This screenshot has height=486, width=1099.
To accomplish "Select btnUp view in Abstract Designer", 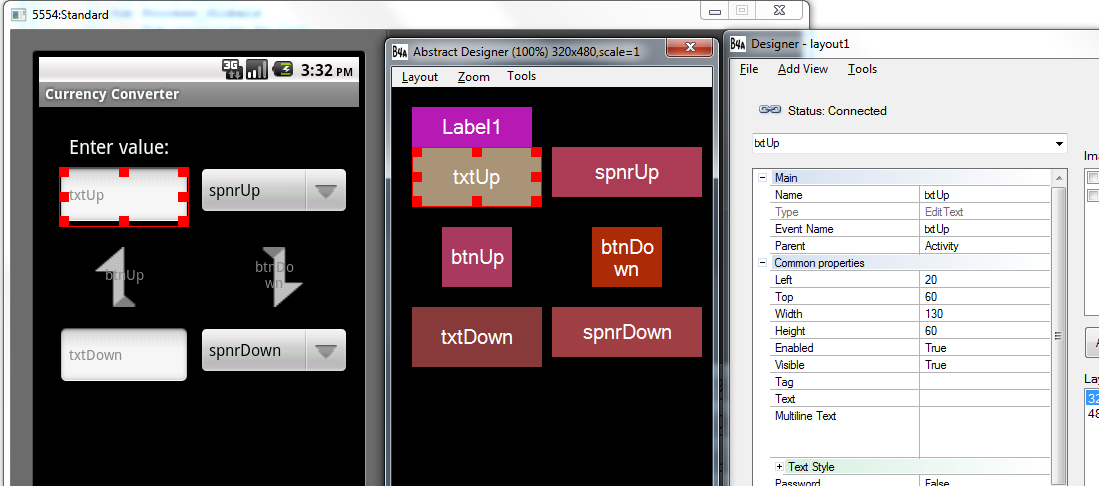I will [477, 257].
